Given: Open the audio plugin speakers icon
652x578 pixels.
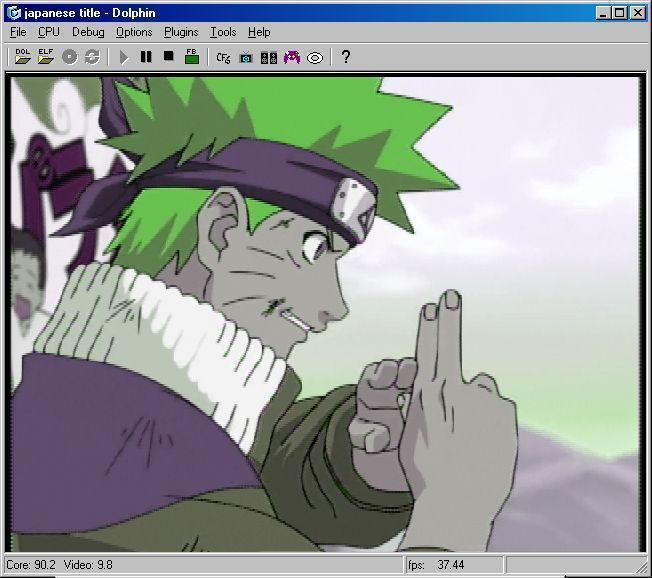Looking at the screenshot, I should [269, 57].
